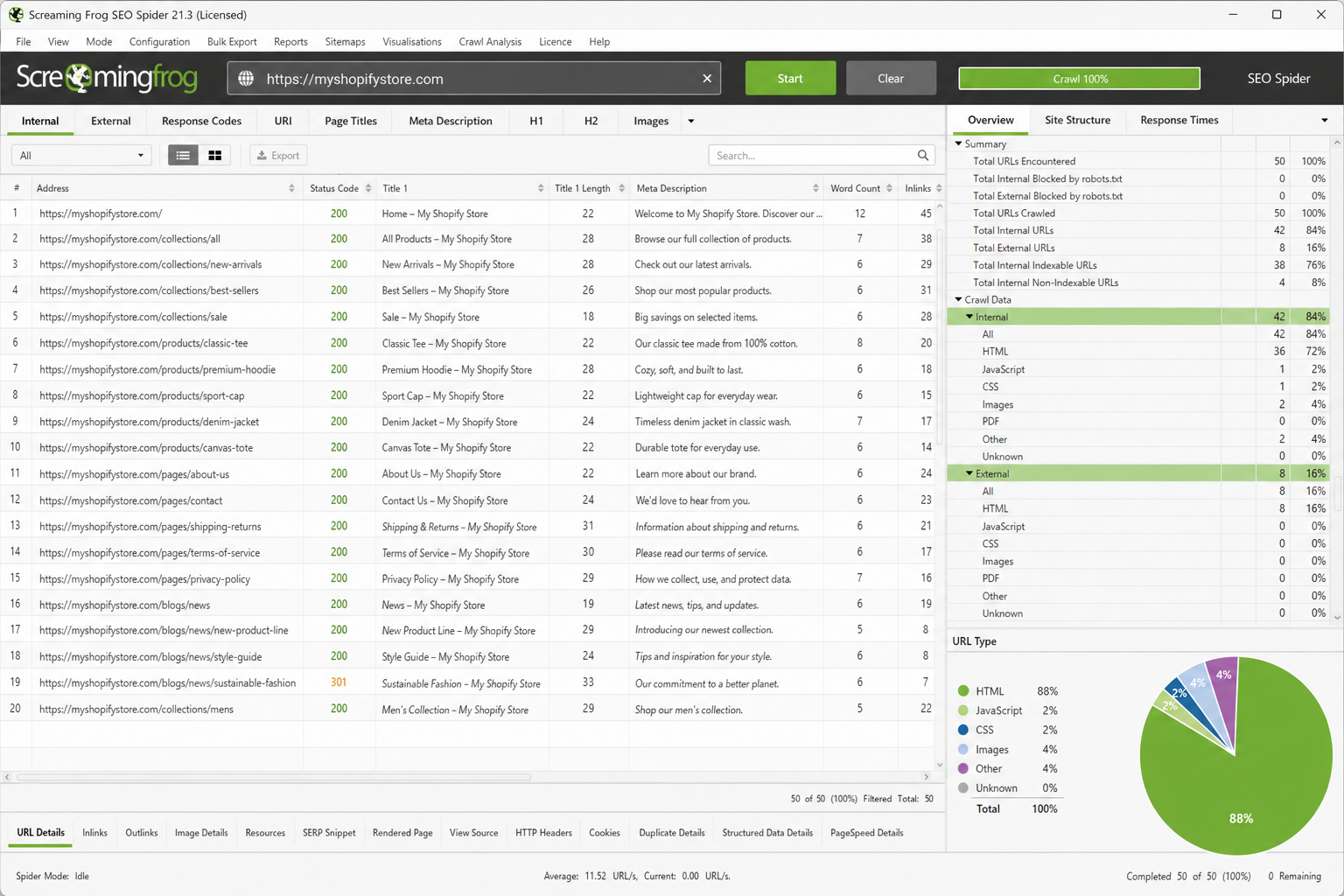The height and width of the screenshot is (896, 1344).
Task: Open the Bulk Export menu
Action: tap(232, 41)
